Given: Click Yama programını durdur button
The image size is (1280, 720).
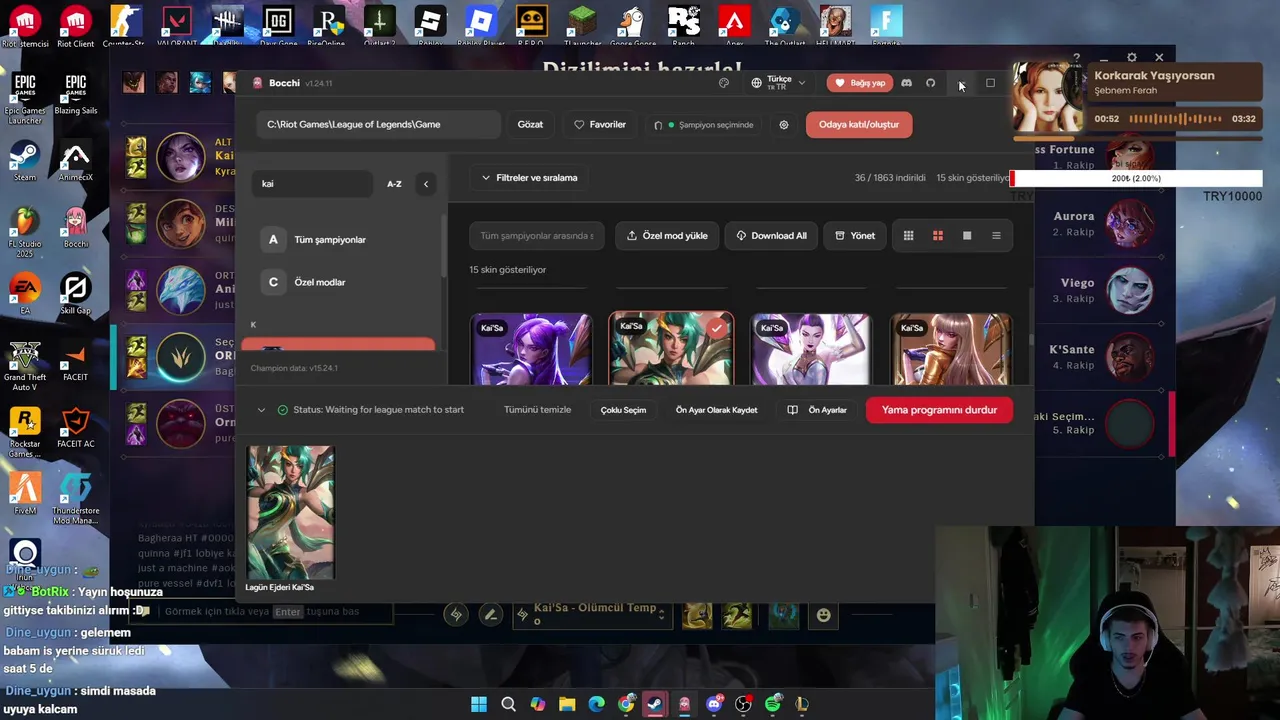Looking at the screenshot, I should click(x=939, y=410).
